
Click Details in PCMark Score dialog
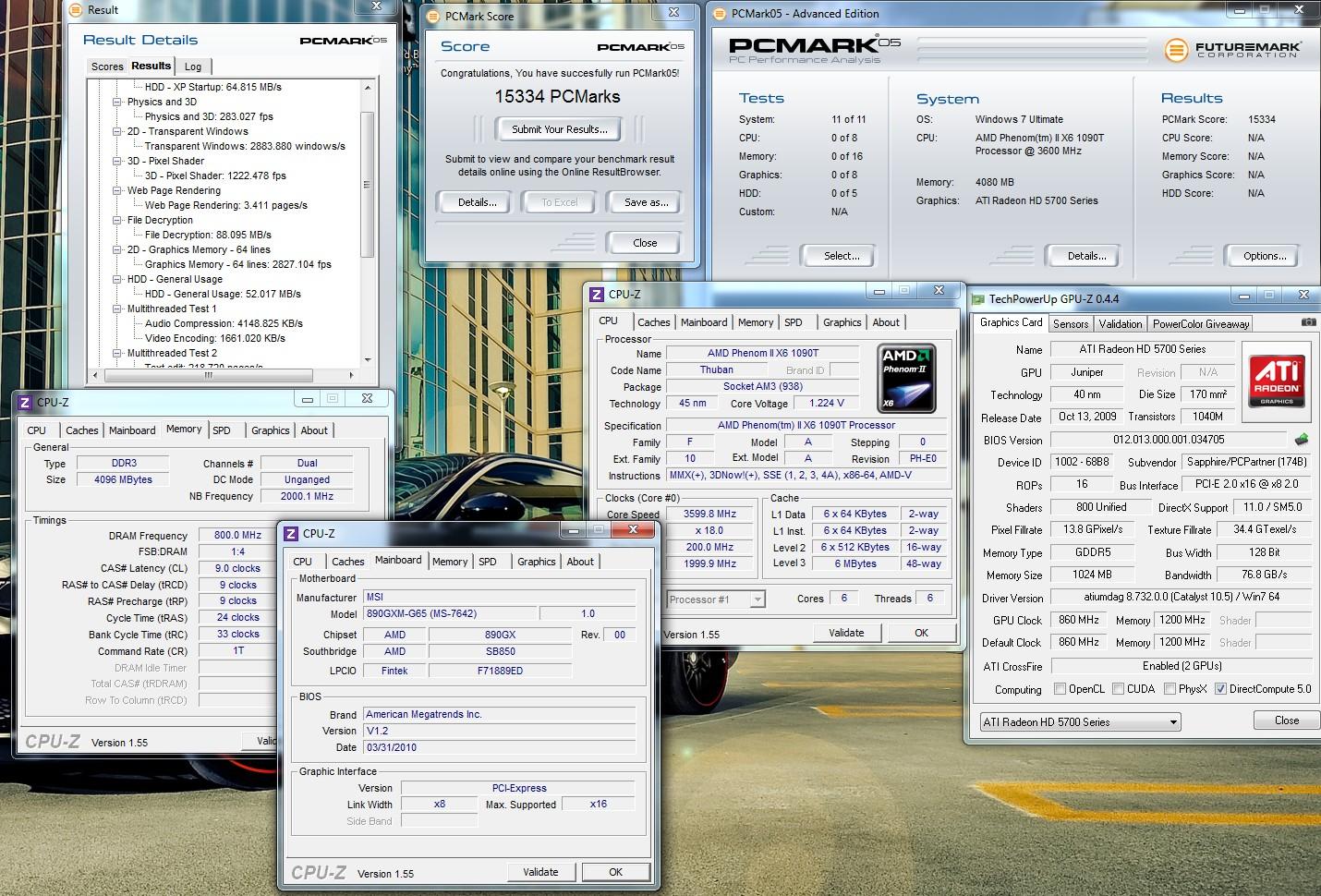click(x=478, y=202)
